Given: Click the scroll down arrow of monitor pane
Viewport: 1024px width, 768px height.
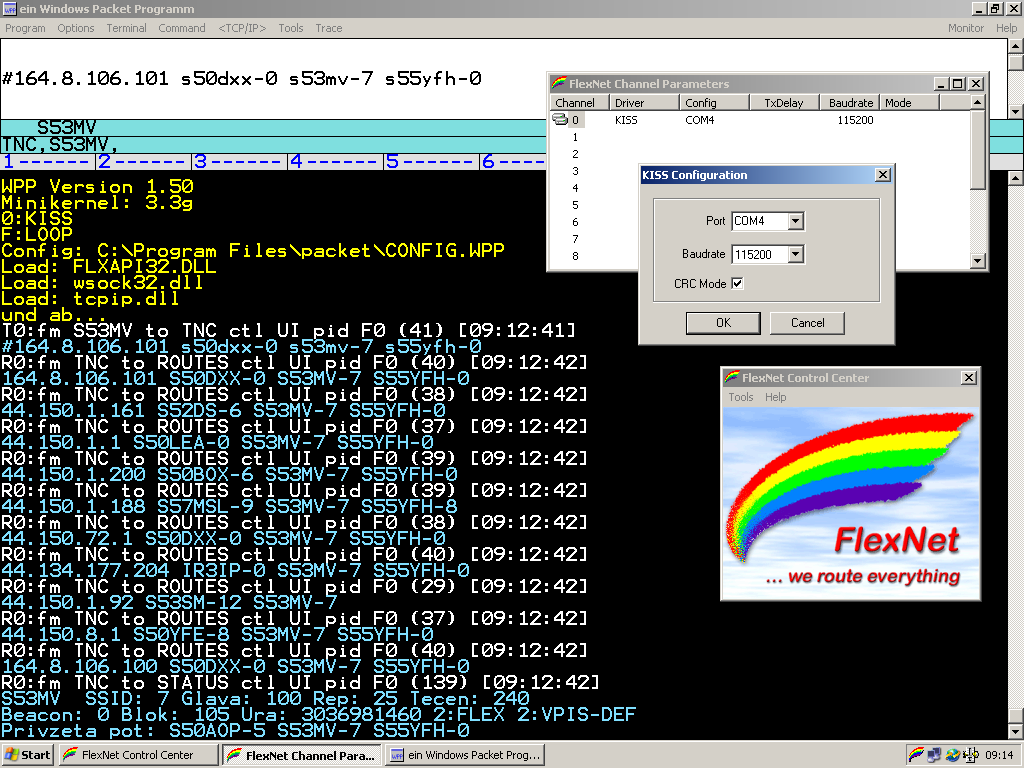Looking at the screenshot, I should (1016, 731).
